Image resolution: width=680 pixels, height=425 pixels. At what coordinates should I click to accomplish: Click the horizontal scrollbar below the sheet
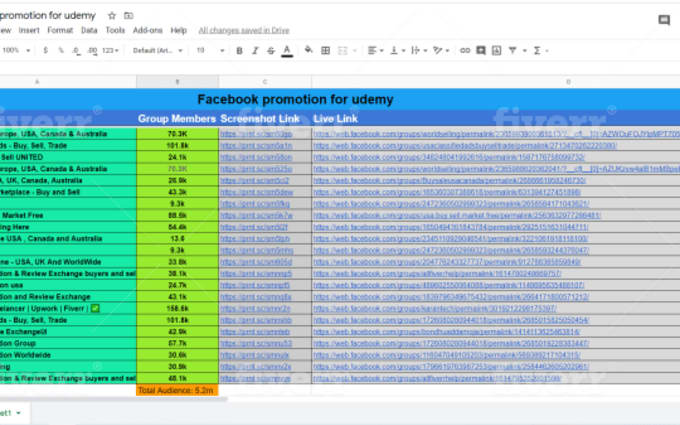pyautogui.click(x=114, y=399)
